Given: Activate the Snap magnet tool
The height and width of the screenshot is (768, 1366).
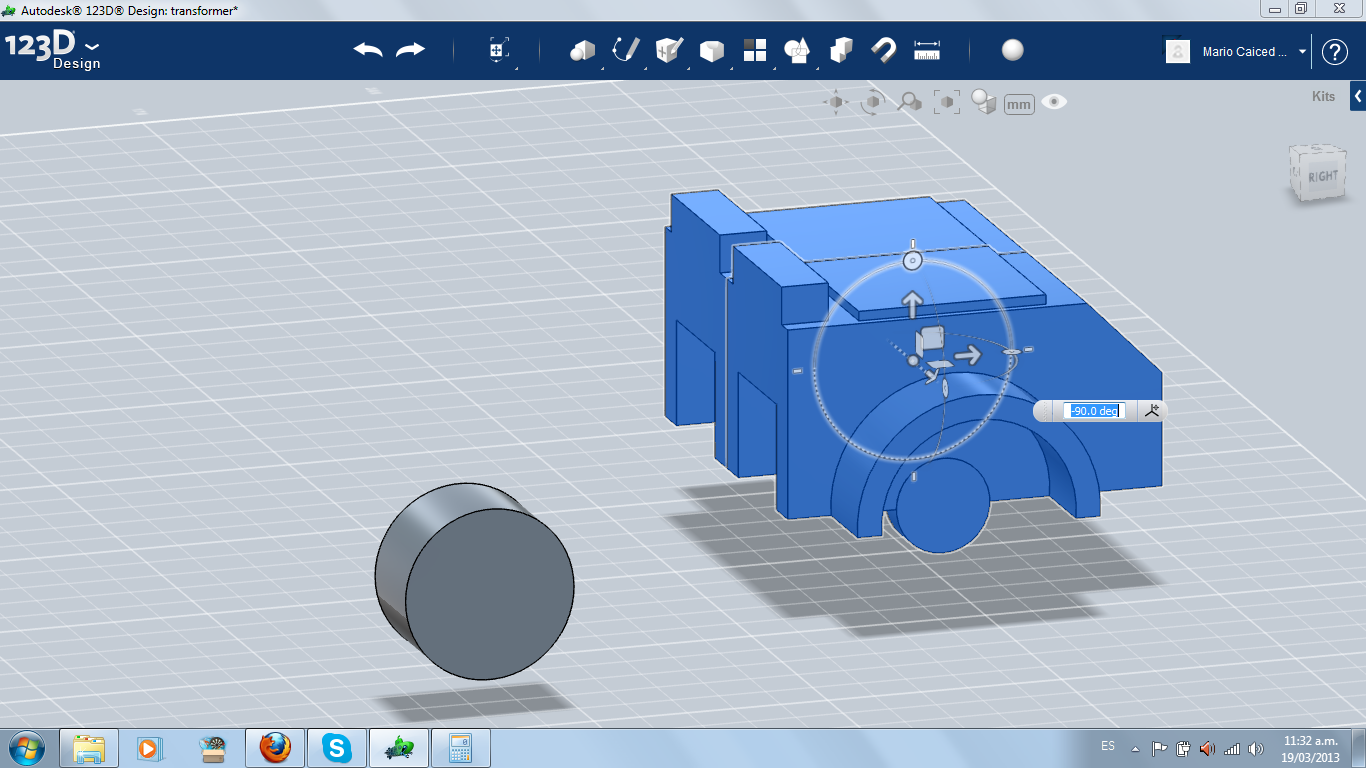Looking at the screenshot, I should 884,50.
